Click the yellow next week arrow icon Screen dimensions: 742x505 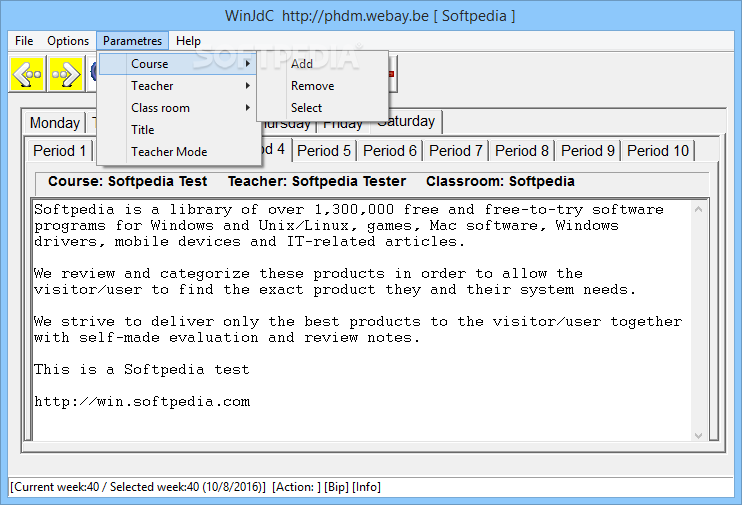pos(66,74)
